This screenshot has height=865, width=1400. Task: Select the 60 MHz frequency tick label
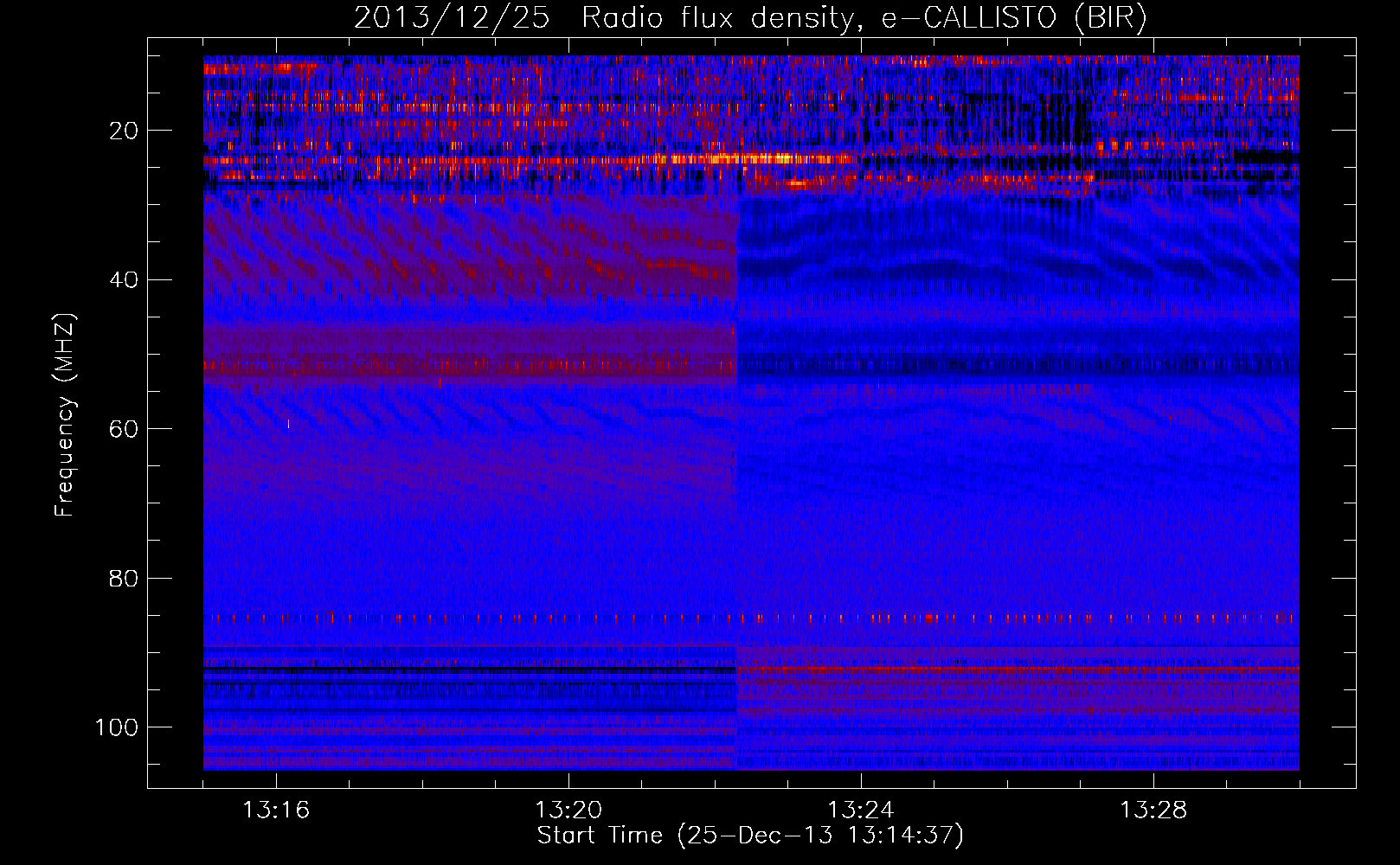[x=124, y=430]
